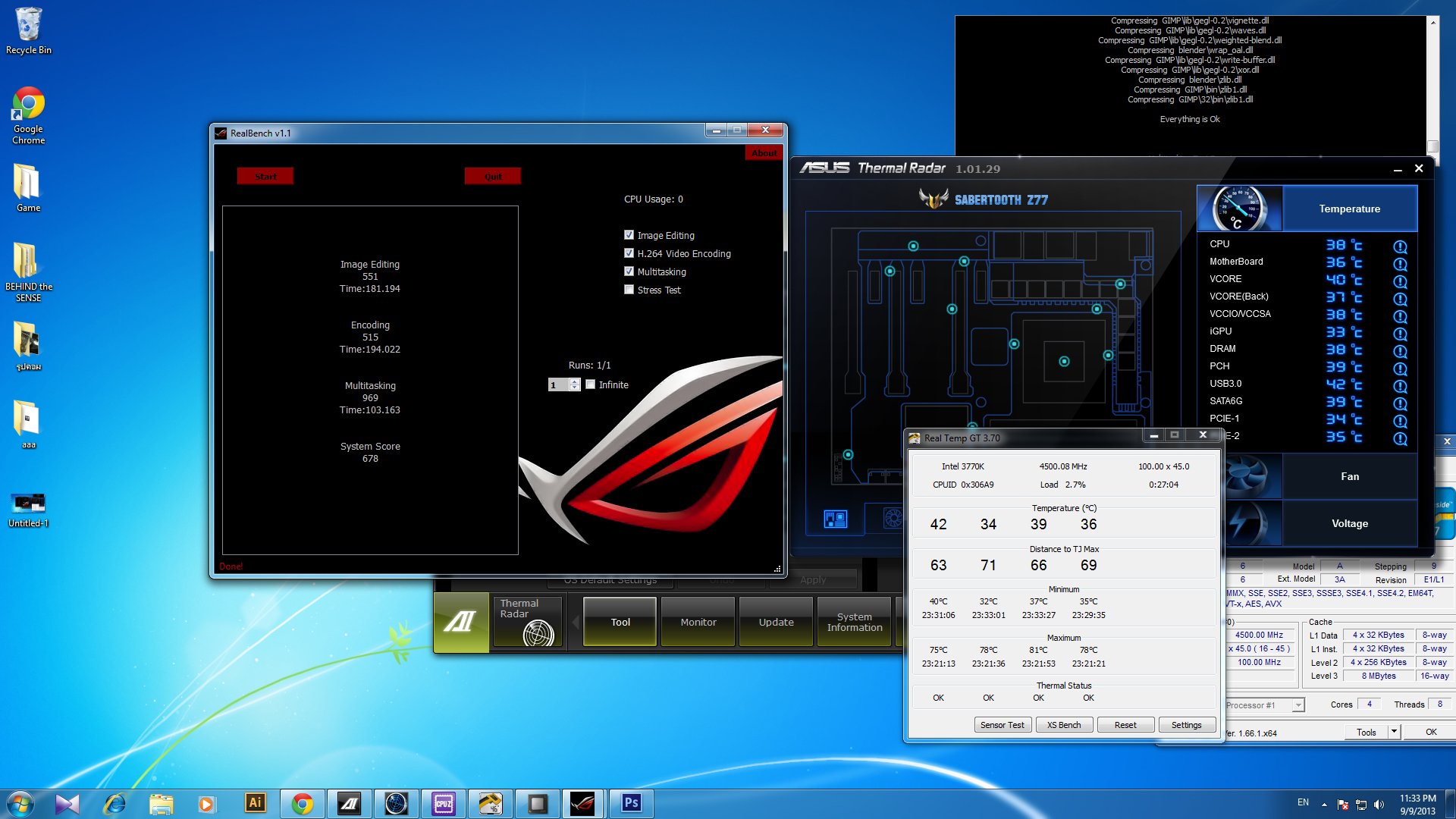The width and height of the screenshot is (1456, 819).
Task: Increase the runs count stepper
Action: [x=575, y=381]
